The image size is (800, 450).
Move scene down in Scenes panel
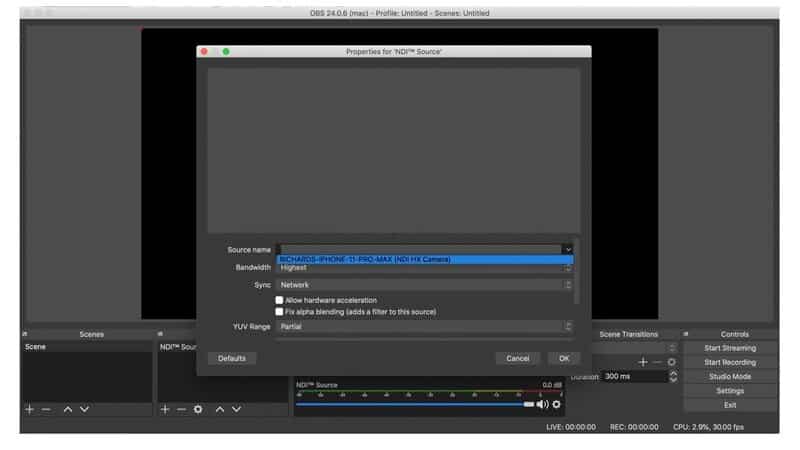(x=85, y=409)
